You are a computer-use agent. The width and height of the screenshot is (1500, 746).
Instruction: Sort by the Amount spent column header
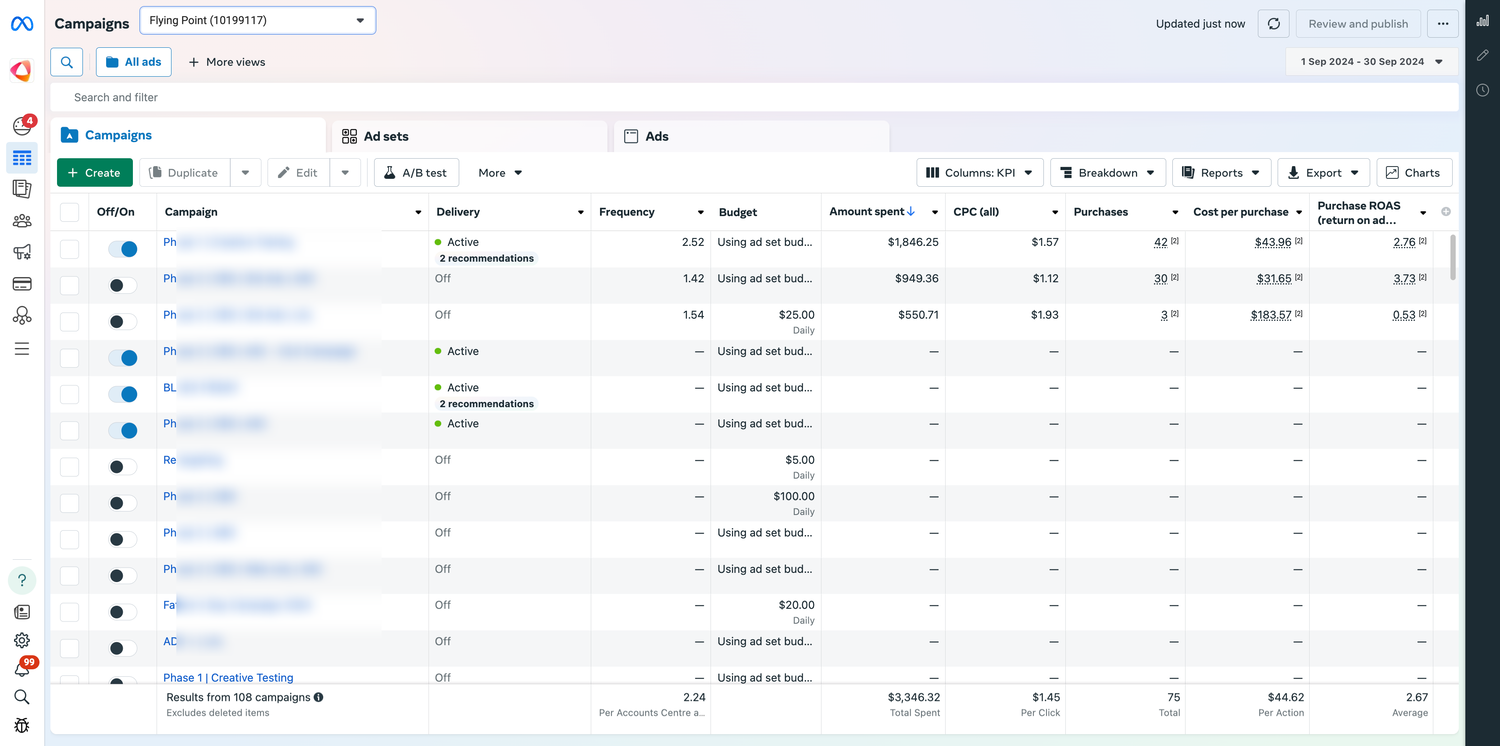click(x=872, y=212)
